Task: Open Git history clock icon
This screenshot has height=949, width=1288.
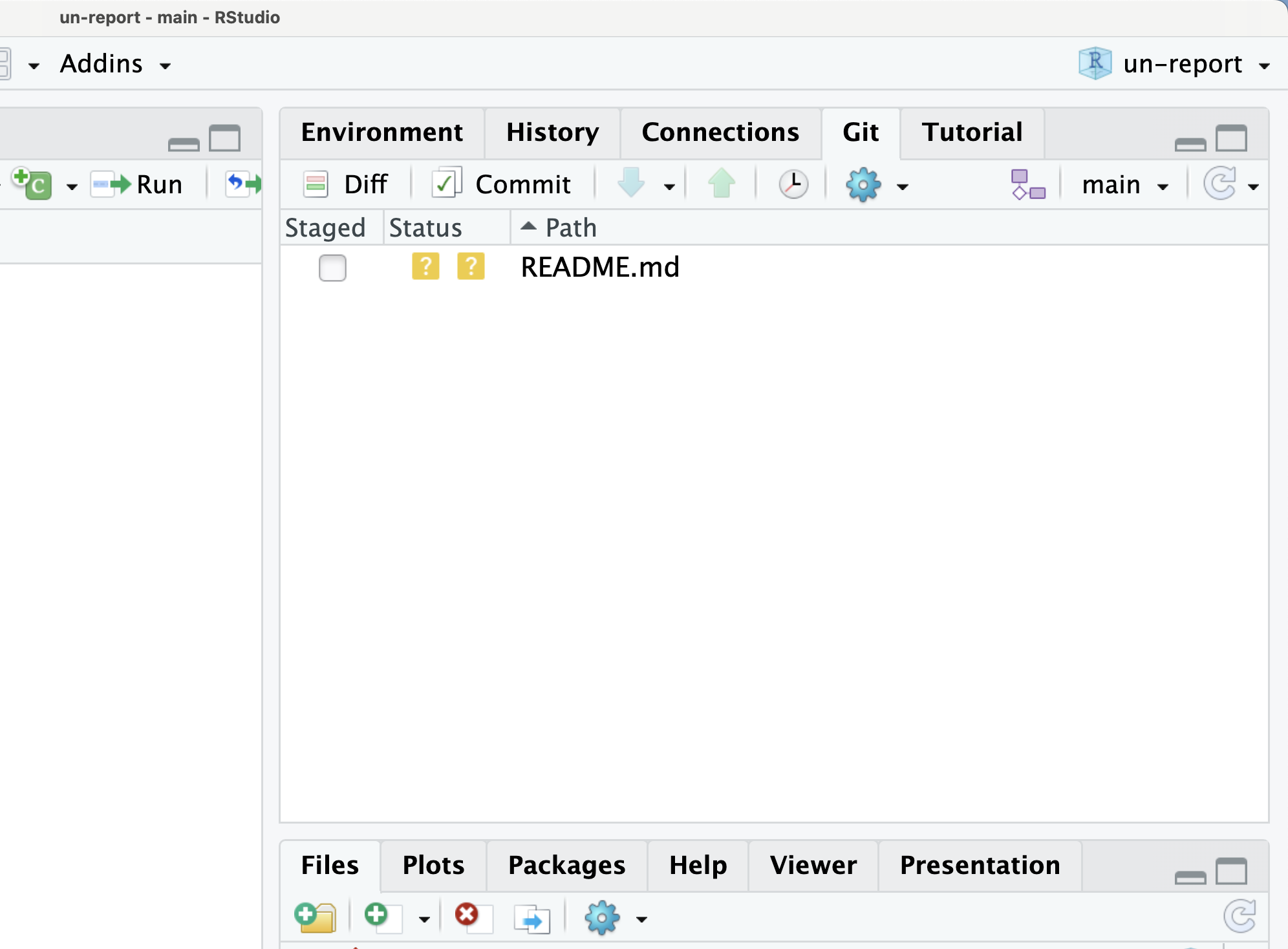Action: 793,184
